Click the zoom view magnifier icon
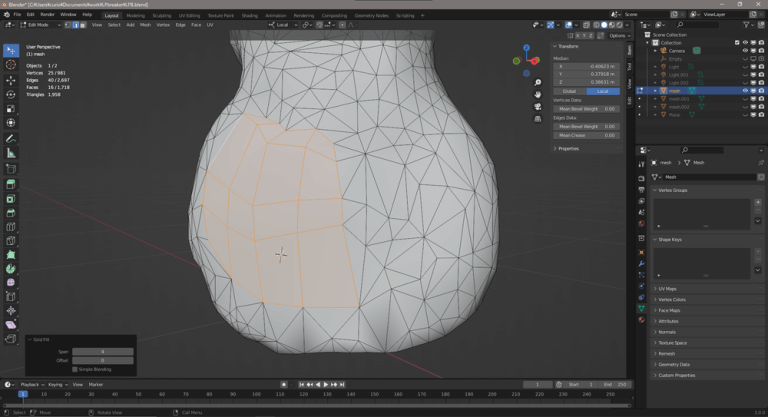 pos(537,82)
